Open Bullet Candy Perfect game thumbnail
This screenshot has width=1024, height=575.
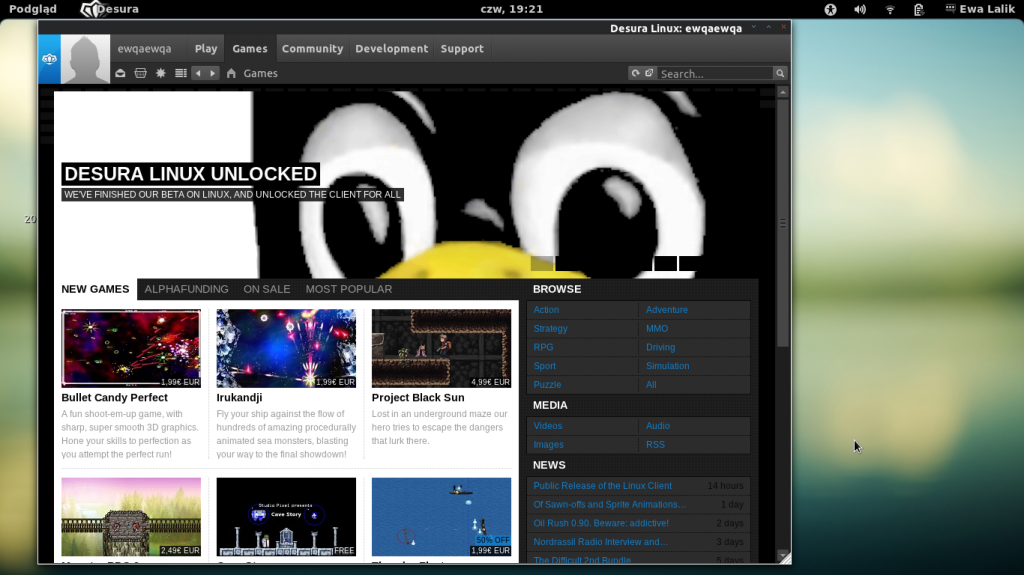tap(131, 348)
